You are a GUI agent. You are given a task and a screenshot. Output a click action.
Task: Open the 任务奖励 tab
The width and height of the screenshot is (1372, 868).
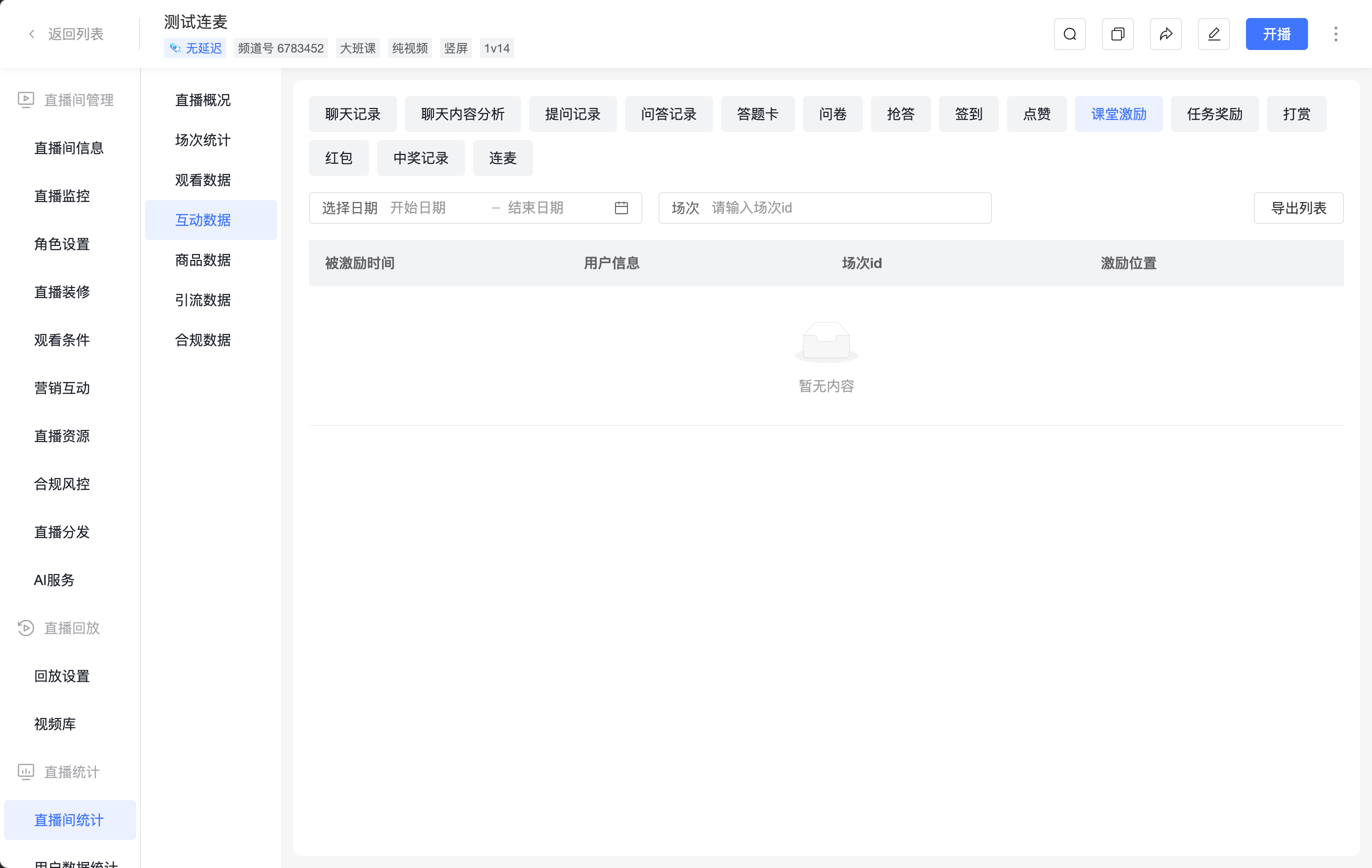click(x=1214, y=114)
